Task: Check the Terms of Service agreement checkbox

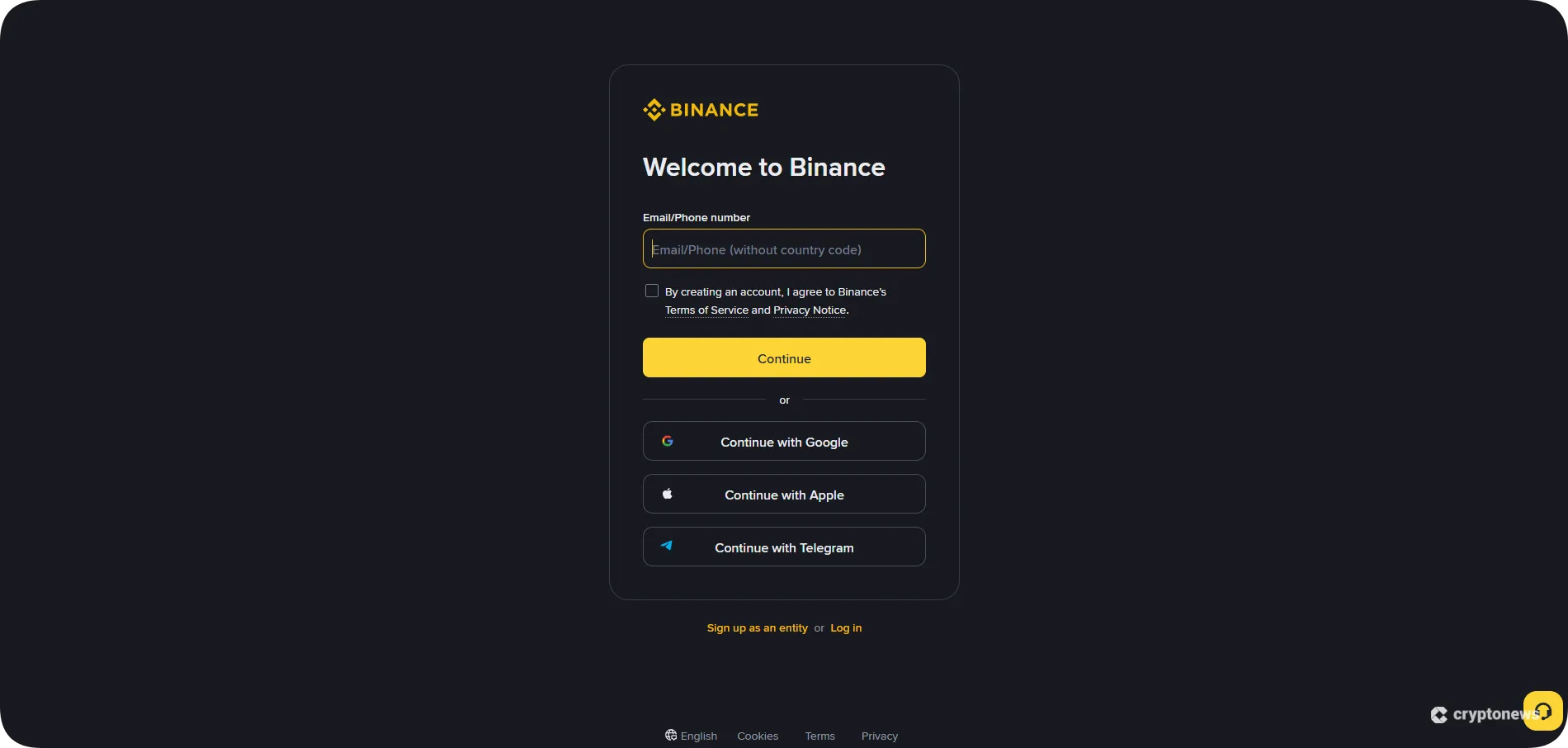Action: [x=651, y=291]
